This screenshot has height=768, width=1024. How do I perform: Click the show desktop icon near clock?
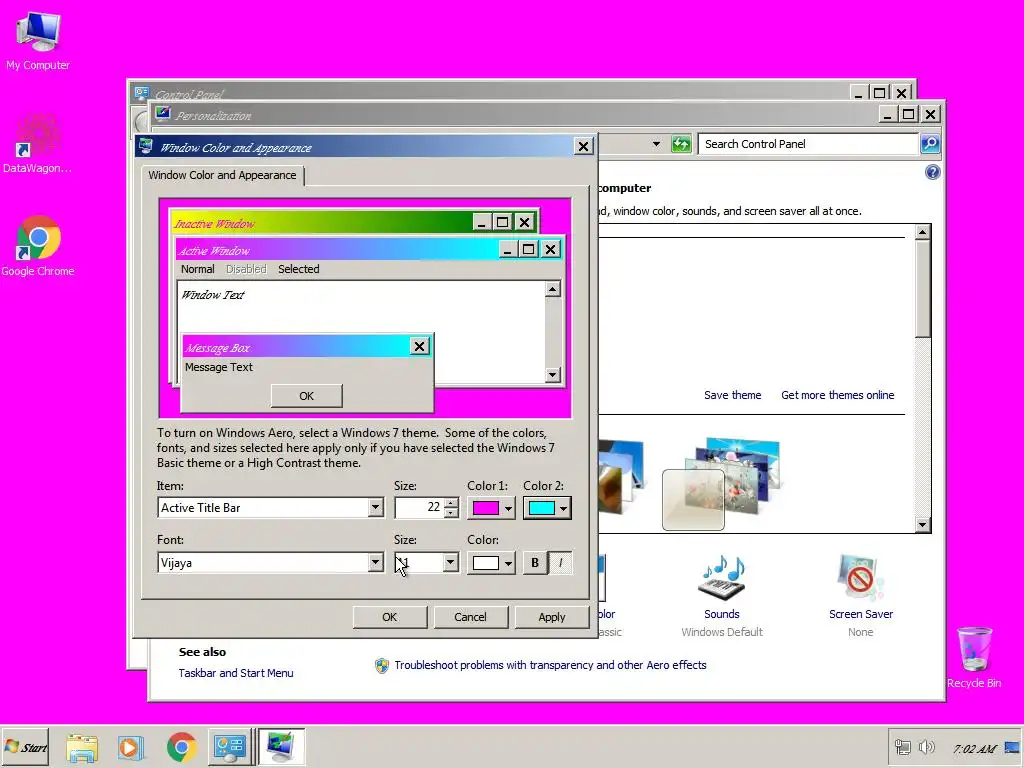tap(1012, 747)
